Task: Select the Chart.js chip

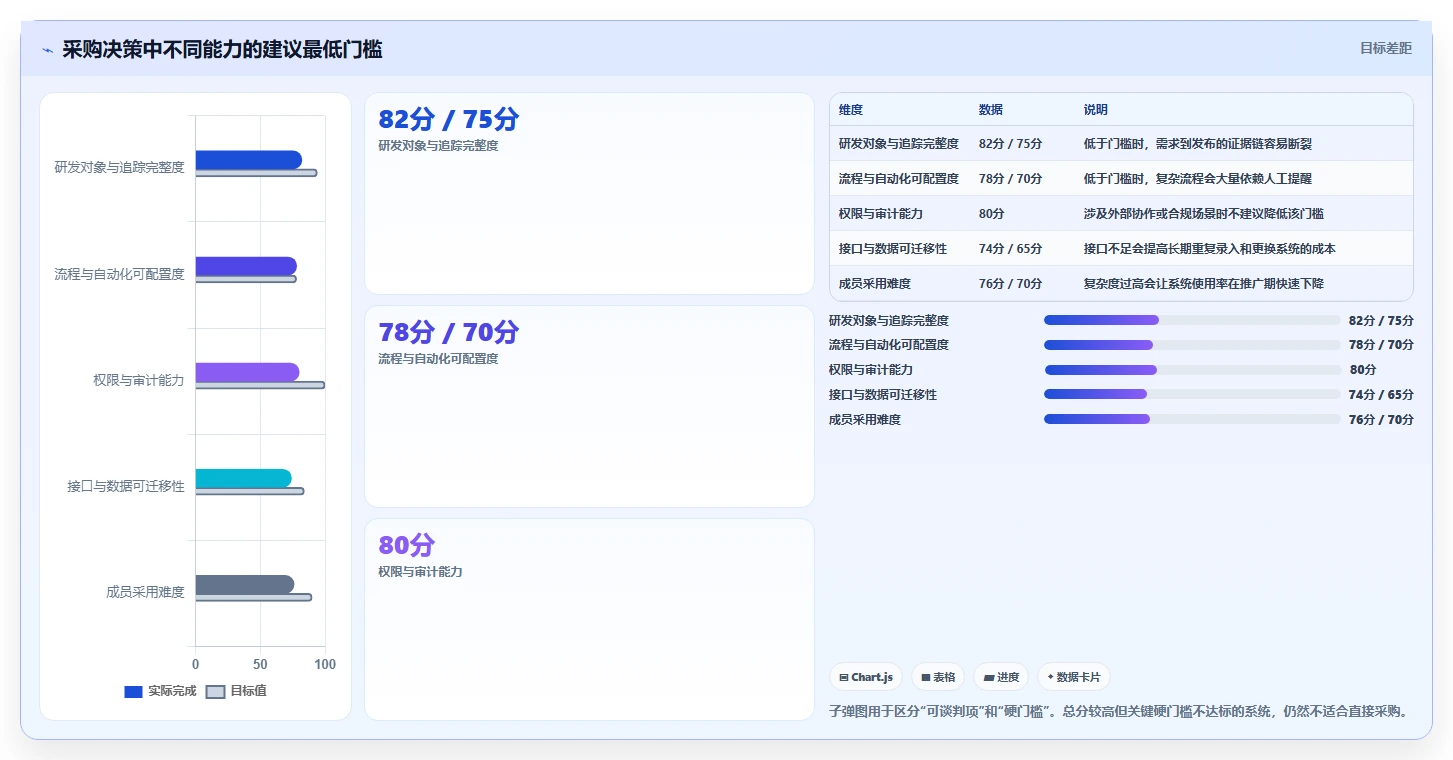Action: tap(866, 677)
